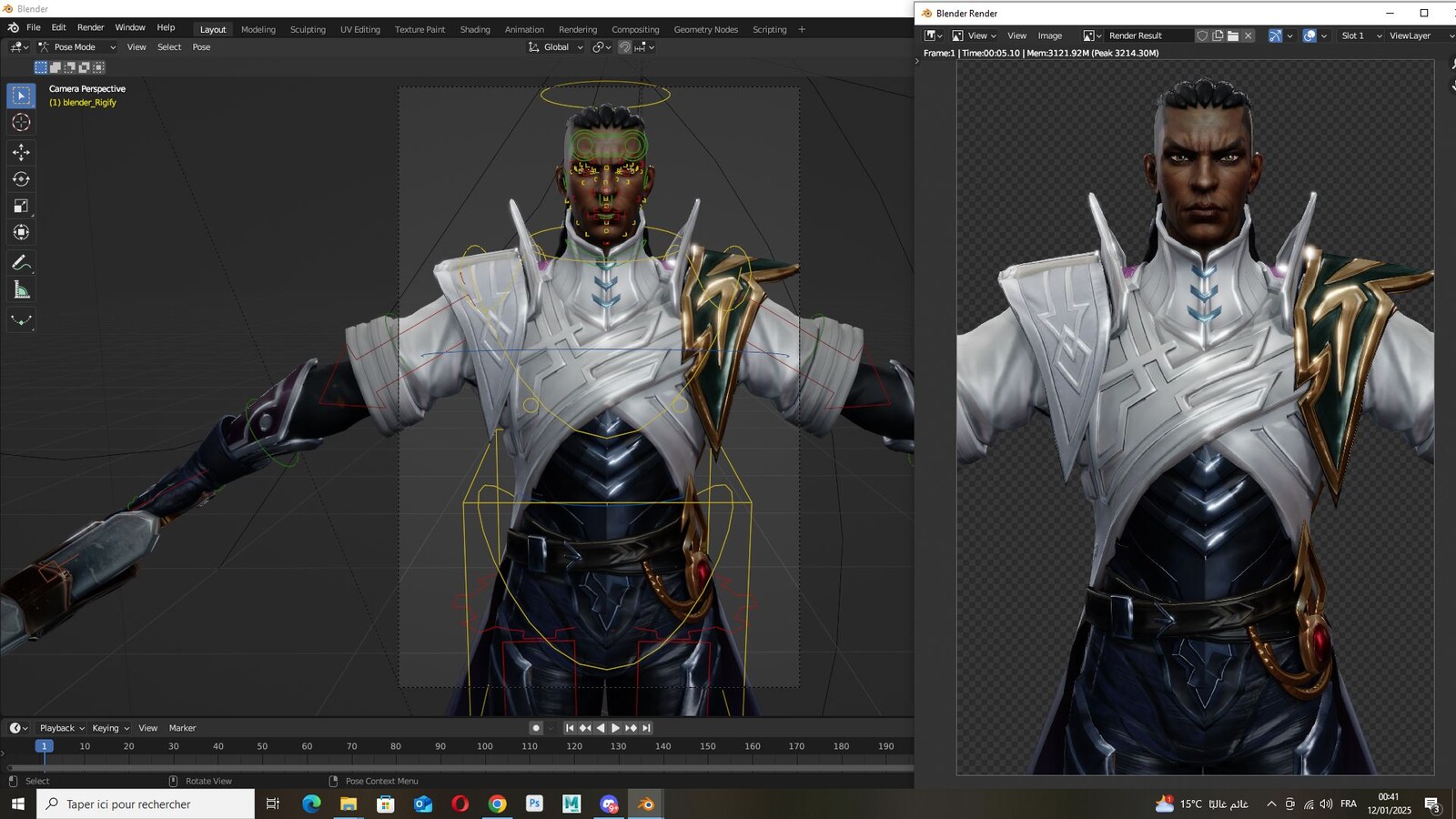Unlink Render Result image with X icon
The image size is (1456, 819).
click(x=1249, y=35)
